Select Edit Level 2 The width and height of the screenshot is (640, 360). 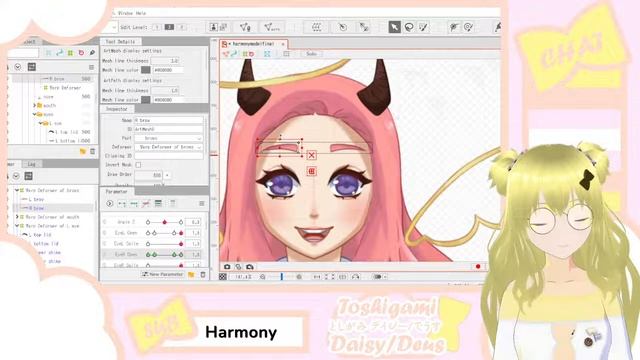coord(169,27)
